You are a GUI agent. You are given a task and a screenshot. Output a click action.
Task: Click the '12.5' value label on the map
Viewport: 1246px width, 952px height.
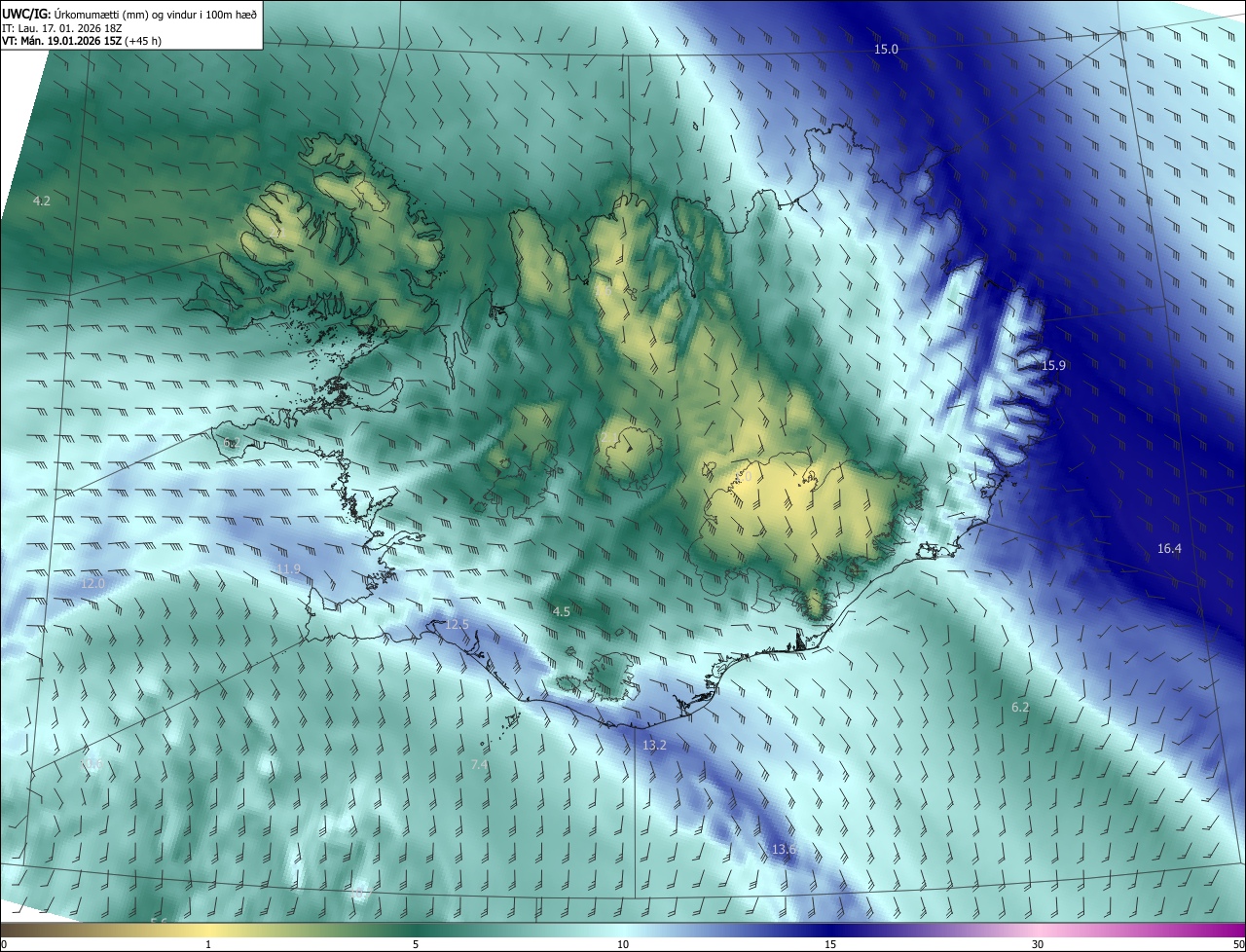tap(458, 624)
